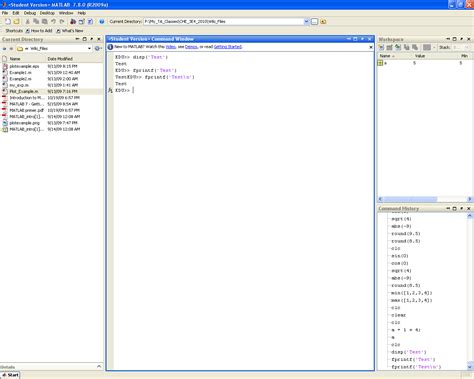Click Command History scroll up arrow
Viewport: 474px width, 379px height.
[470, 216]
